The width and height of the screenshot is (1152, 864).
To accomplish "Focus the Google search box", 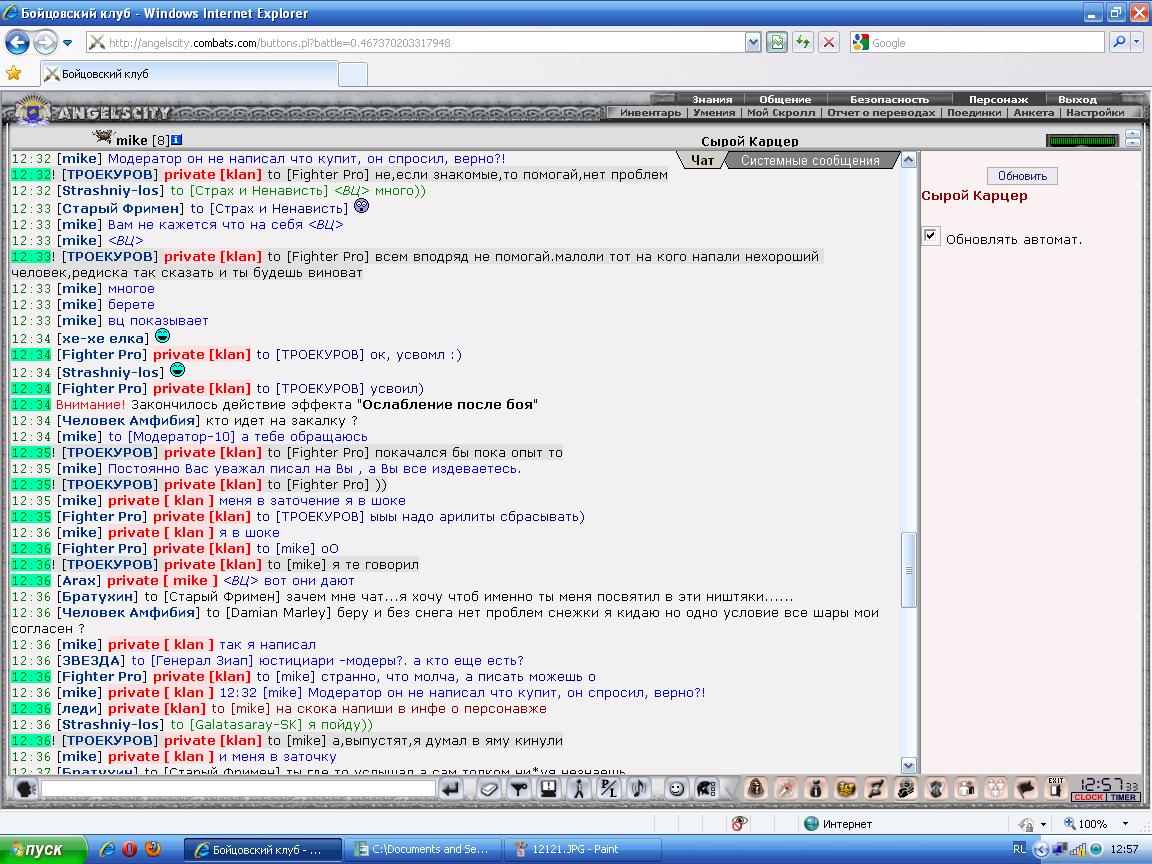I will (x=986, y=43).
